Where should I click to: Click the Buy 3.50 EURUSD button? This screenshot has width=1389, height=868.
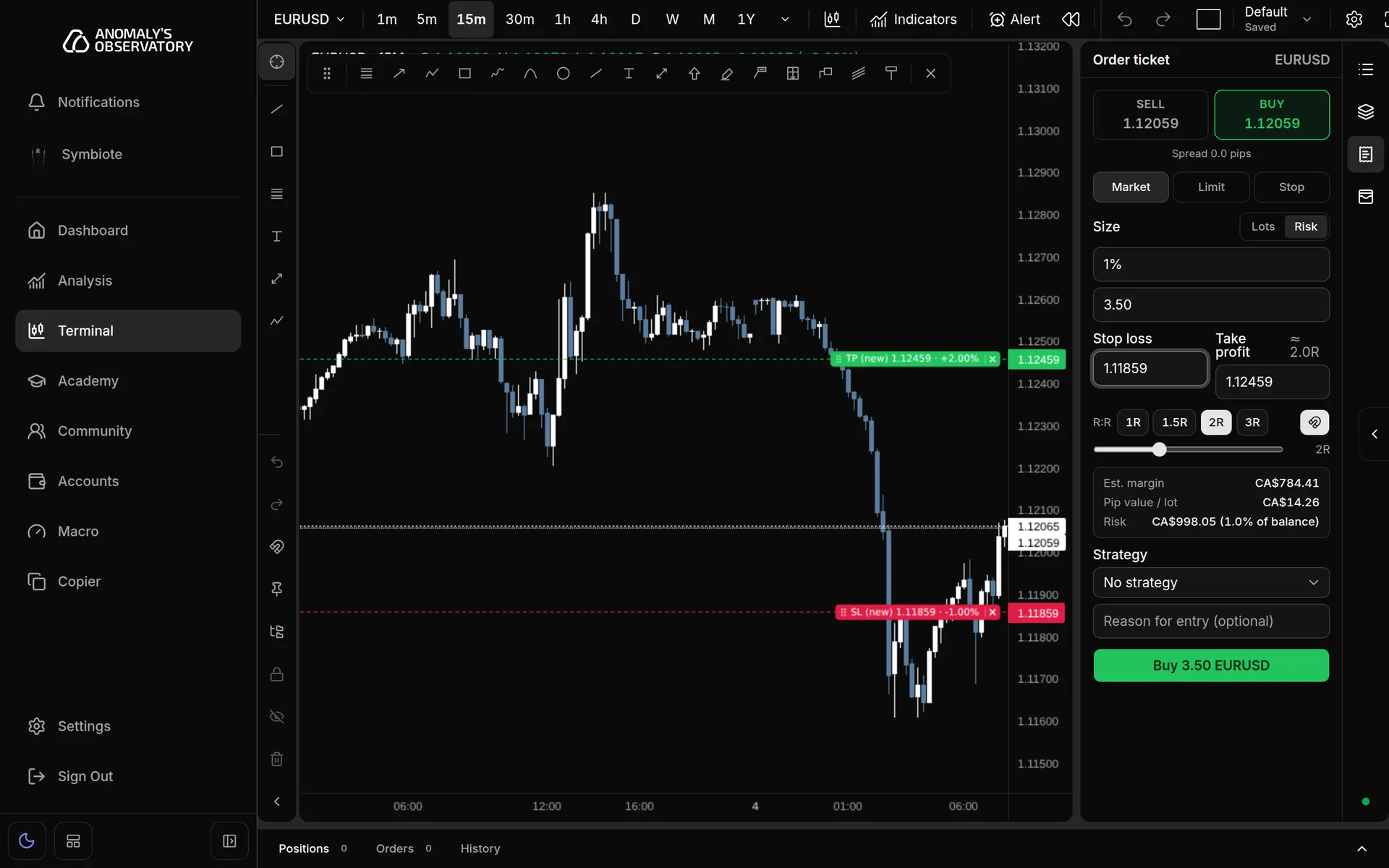click(x=1210, y=665)
